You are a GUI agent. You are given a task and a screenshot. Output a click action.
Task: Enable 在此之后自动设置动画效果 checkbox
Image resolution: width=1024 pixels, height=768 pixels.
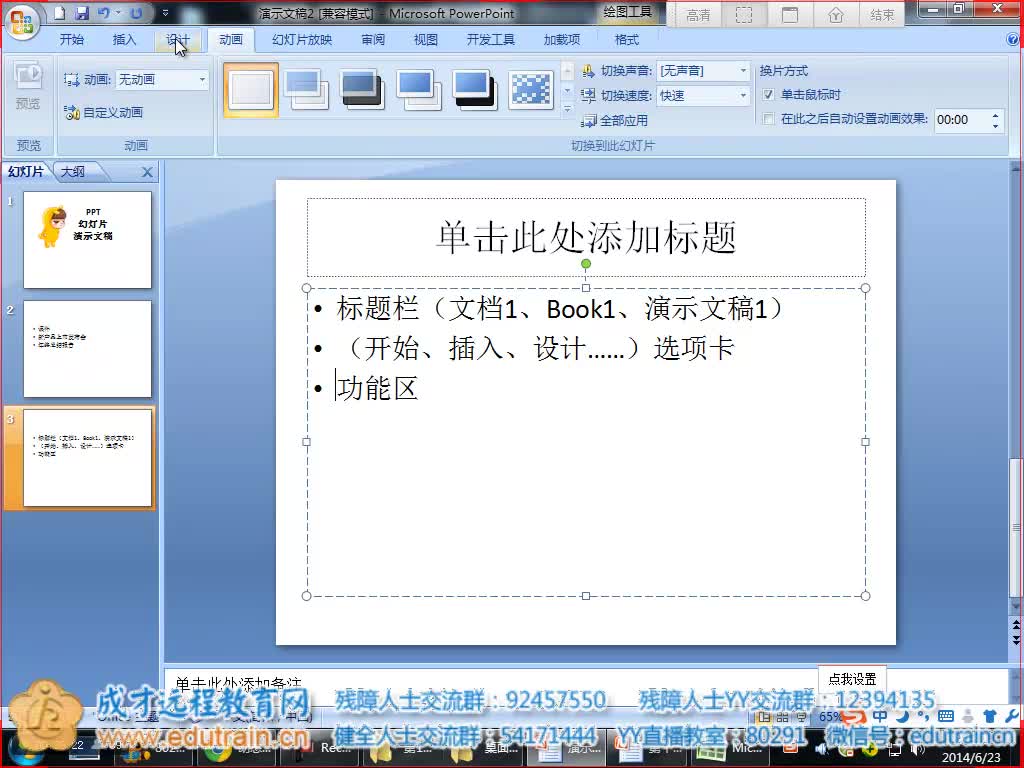pos(768,119)
